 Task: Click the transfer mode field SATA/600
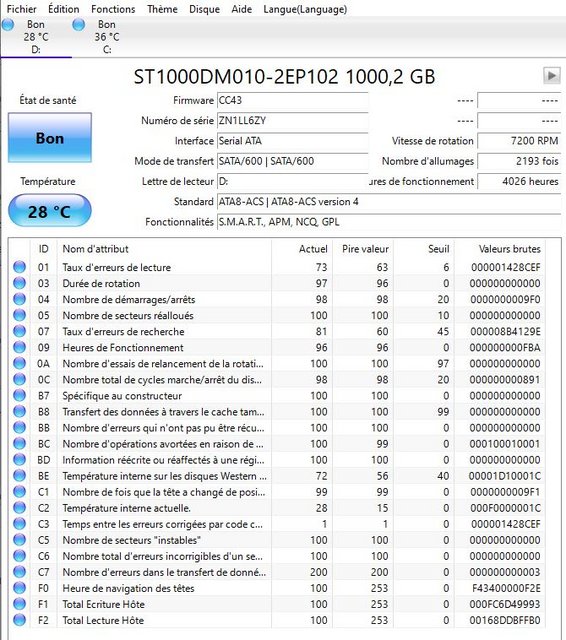click(293, 161)
